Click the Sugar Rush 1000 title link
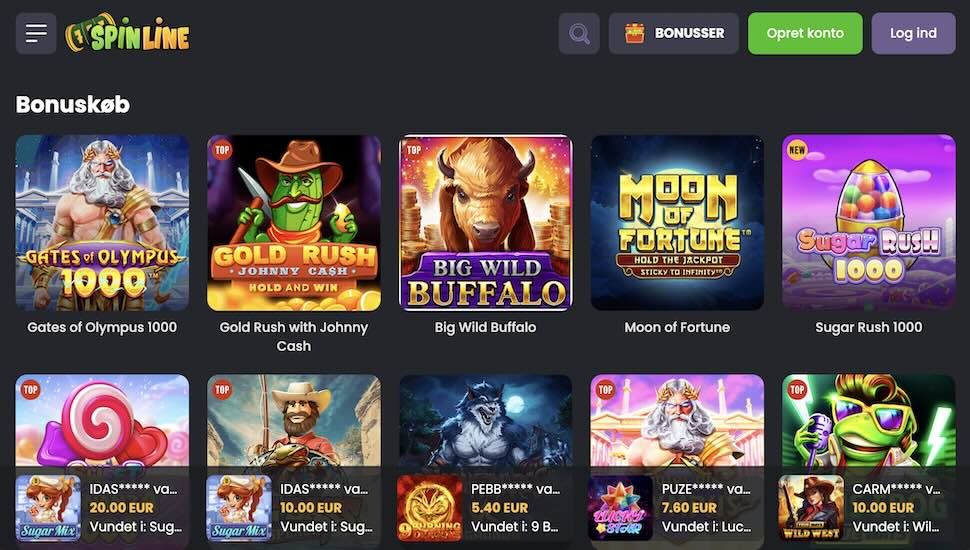970x550 pixels. [x=869, y=327]
